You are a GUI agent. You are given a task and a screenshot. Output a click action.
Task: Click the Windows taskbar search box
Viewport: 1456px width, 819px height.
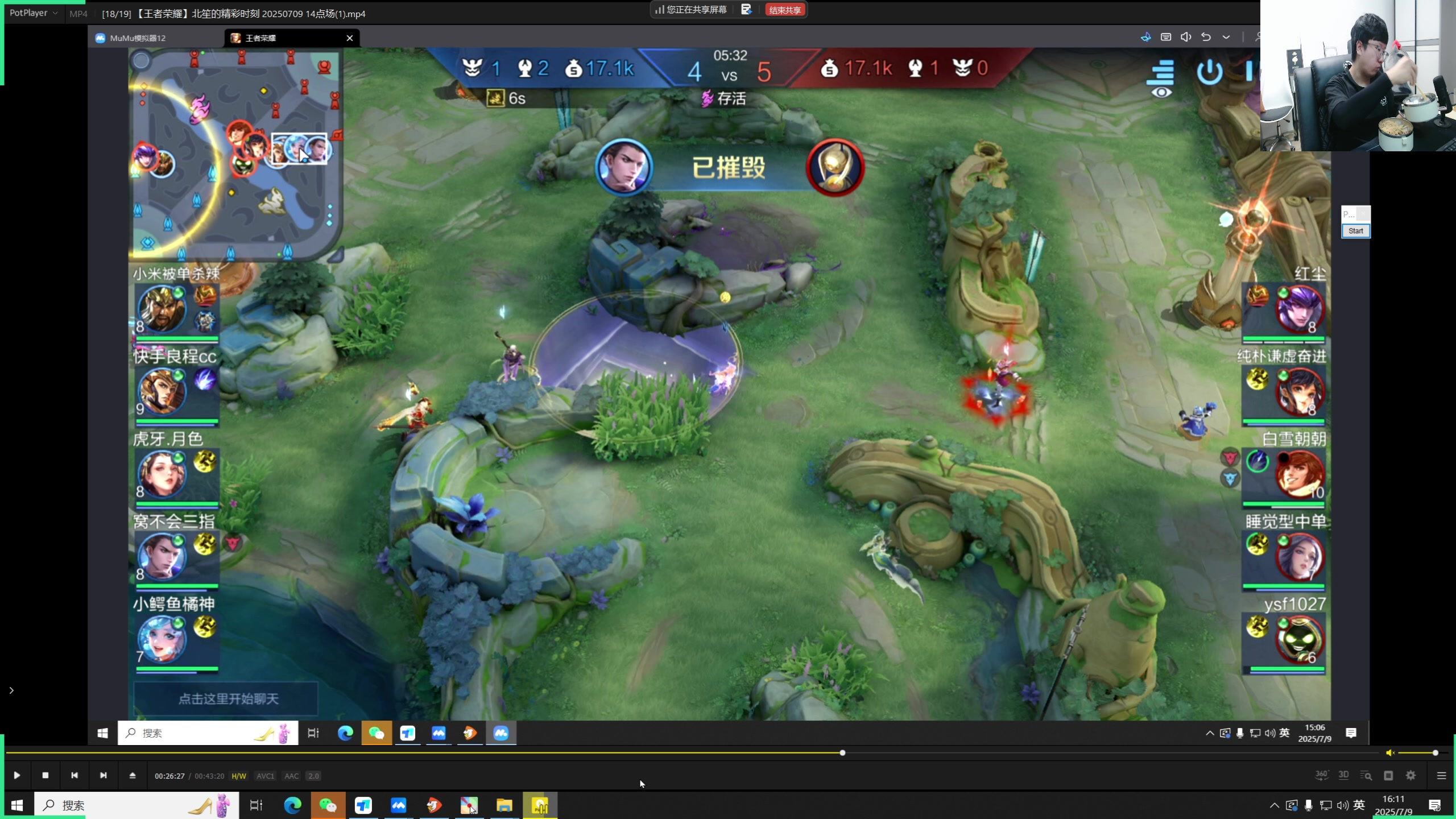click(x=136, y=805)
